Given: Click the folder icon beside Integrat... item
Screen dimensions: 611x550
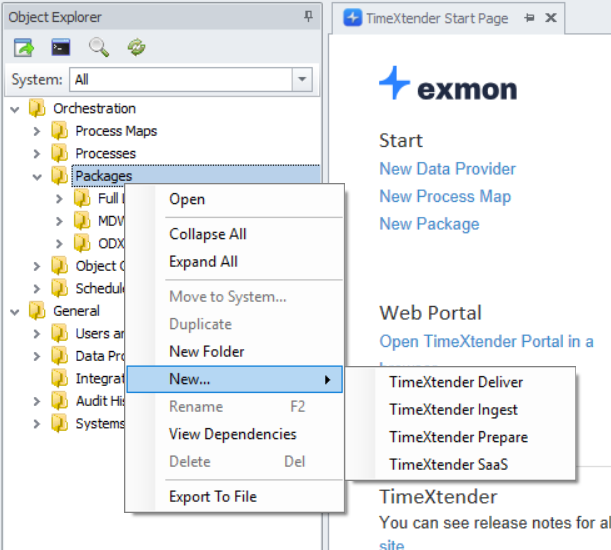Looking at the screenshot, I should pyautogui.click(x=59, y=378).
